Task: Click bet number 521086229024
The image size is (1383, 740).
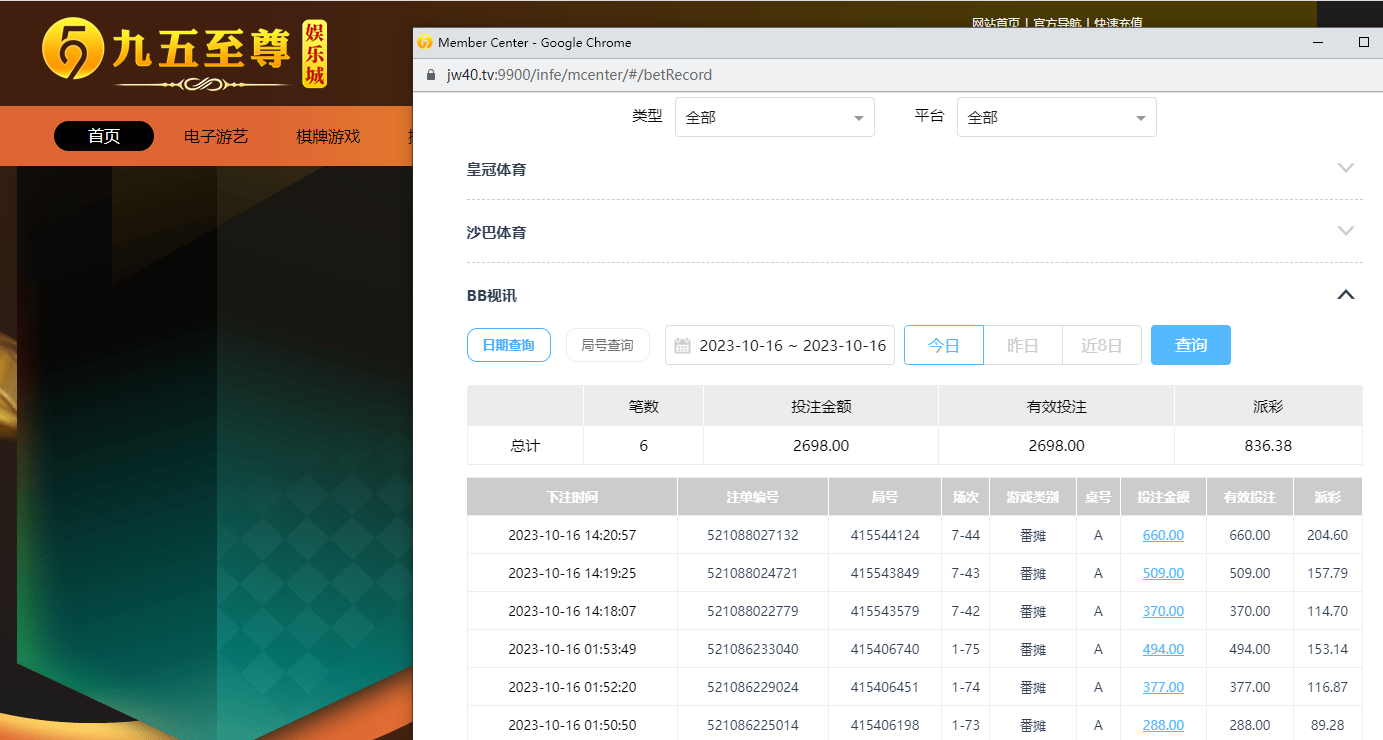Action: point(753,687)
